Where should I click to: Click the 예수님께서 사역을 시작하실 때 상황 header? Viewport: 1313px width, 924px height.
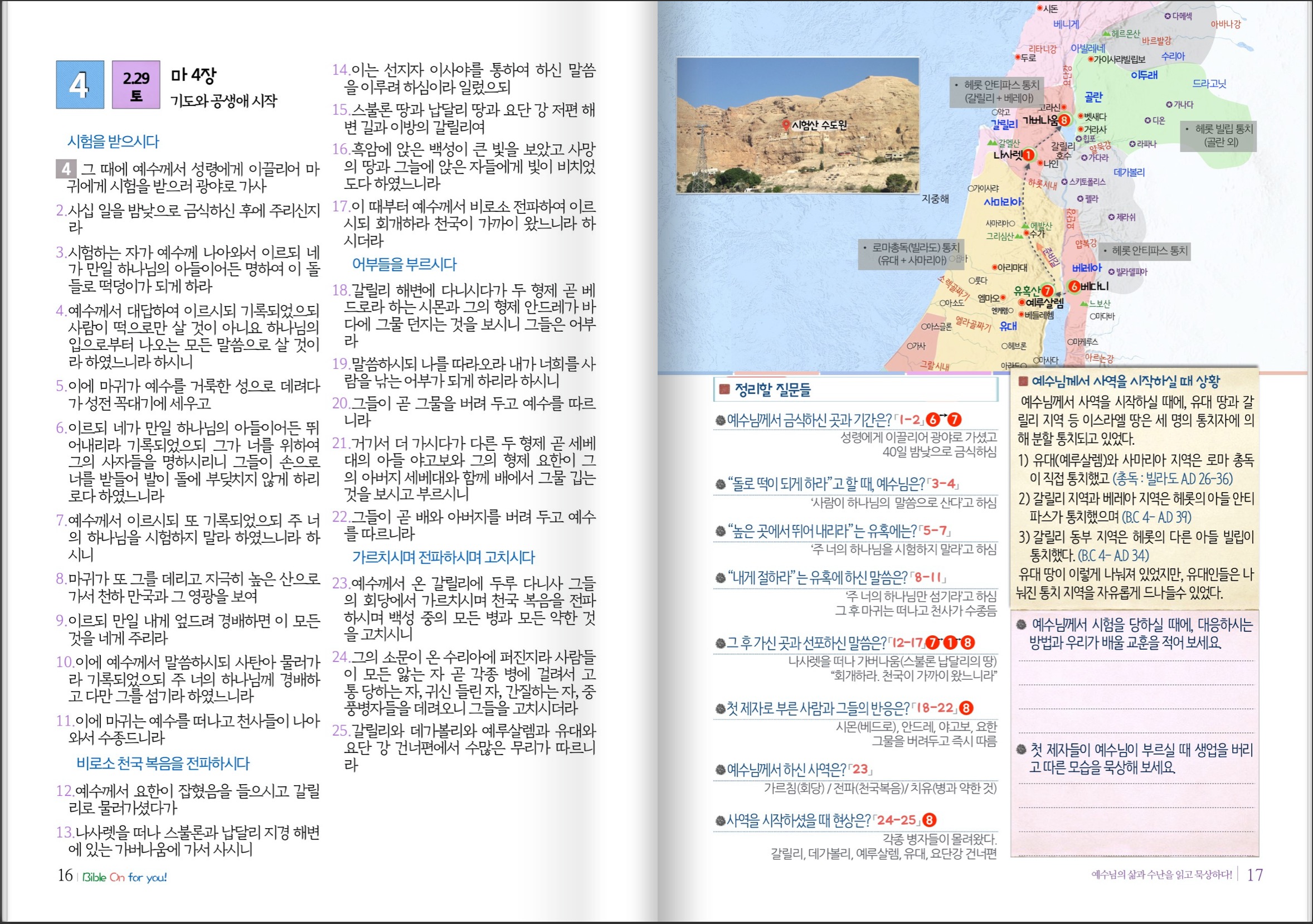(1125, 381)
